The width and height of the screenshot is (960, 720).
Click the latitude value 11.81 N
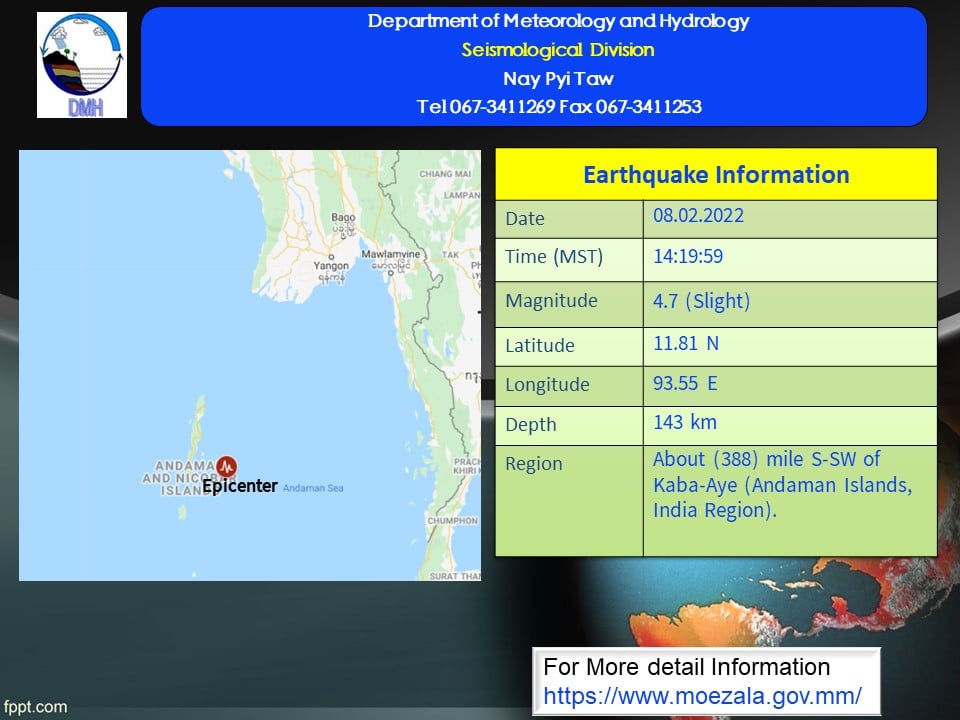pyautogui.click(x=686, y=343)
